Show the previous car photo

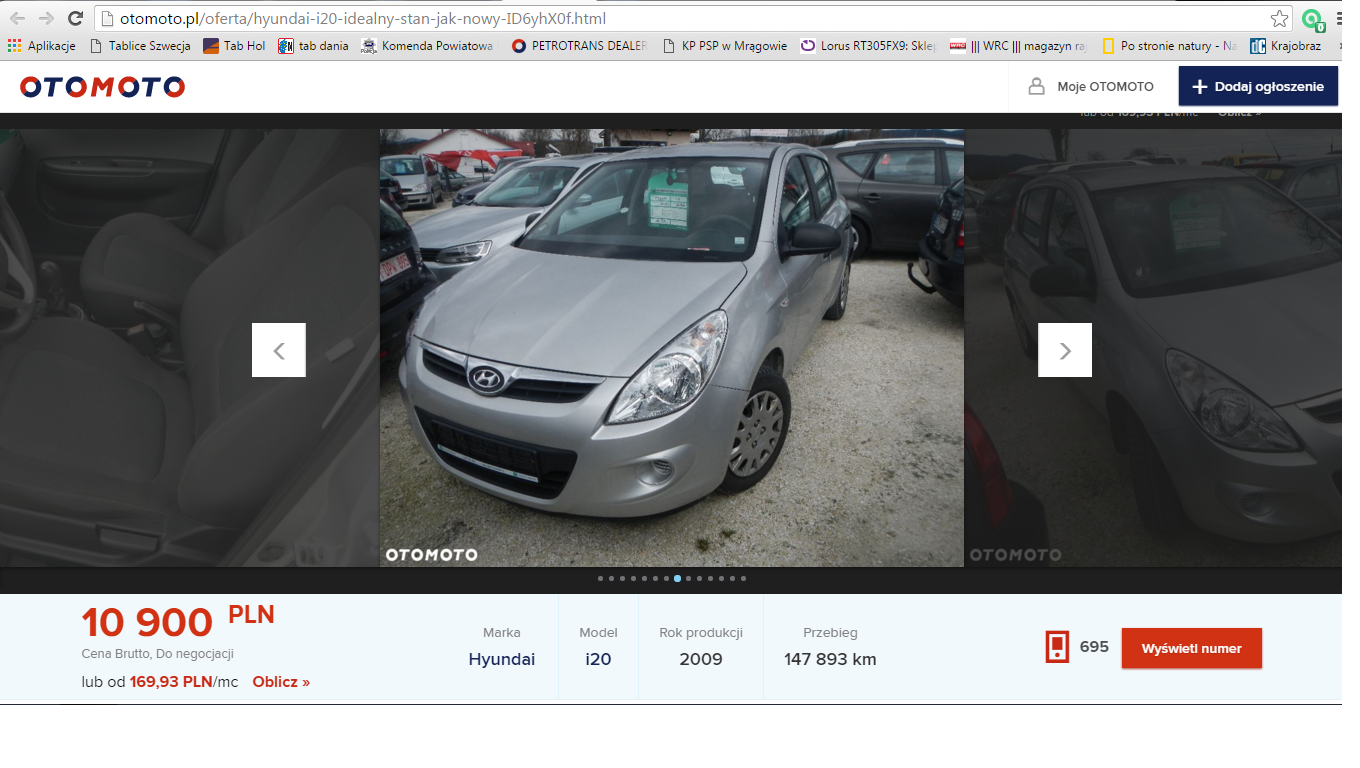279,350
